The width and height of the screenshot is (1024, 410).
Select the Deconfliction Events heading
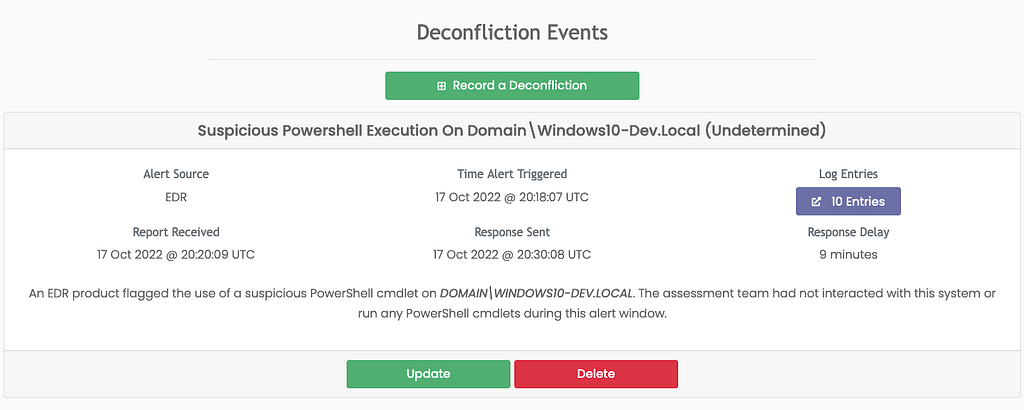[x=512, y=32]
